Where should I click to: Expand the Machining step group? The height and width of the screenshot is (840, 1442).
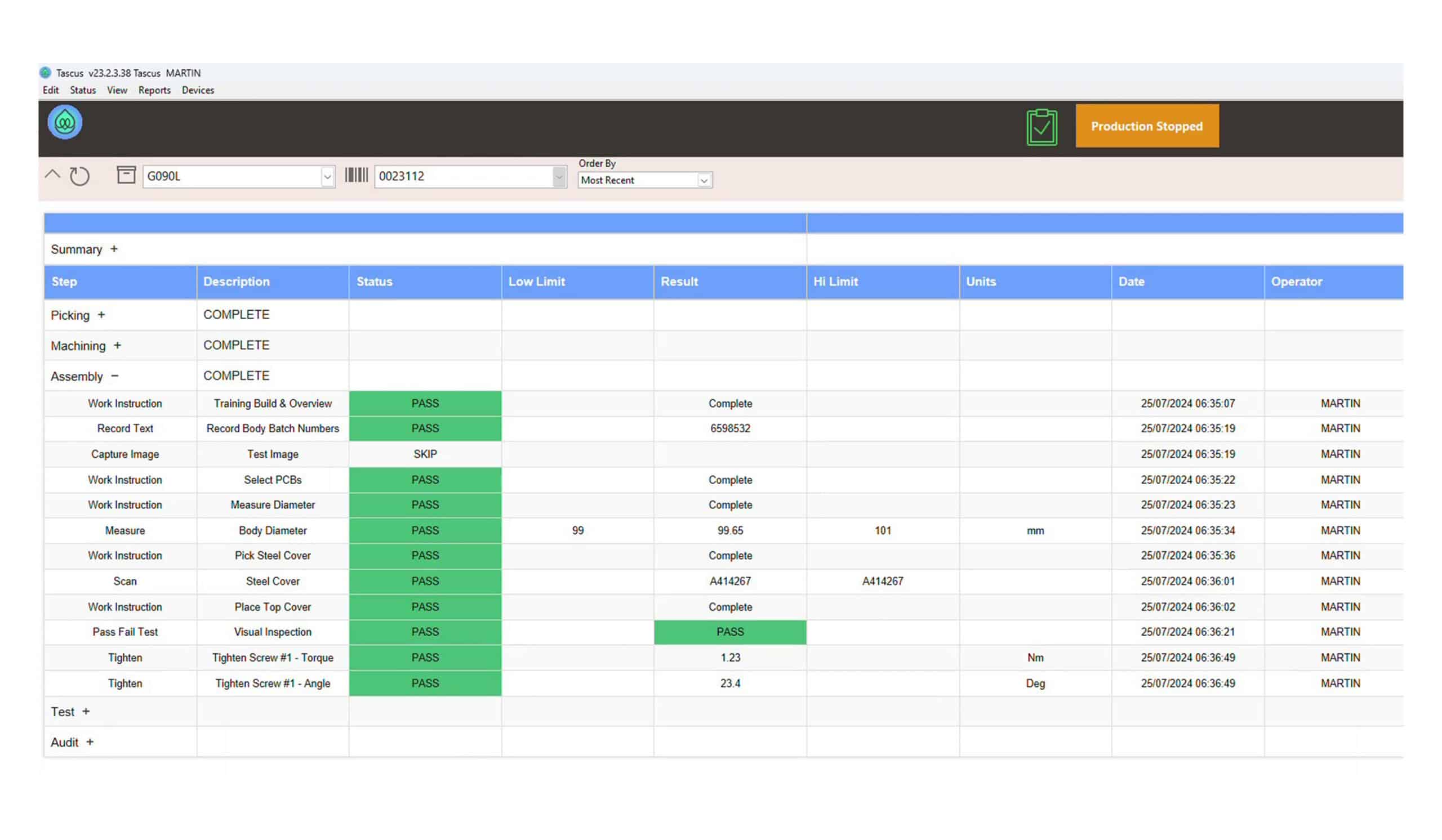coord(117,345)
